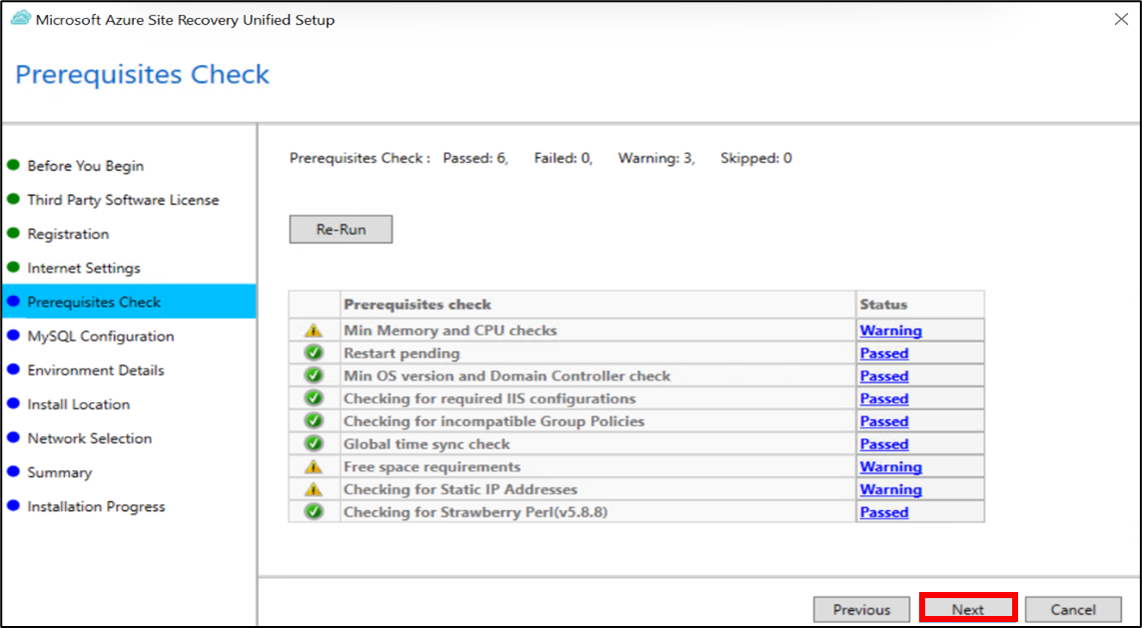
Task: Click the Status column header
Action: pos(920,305)
